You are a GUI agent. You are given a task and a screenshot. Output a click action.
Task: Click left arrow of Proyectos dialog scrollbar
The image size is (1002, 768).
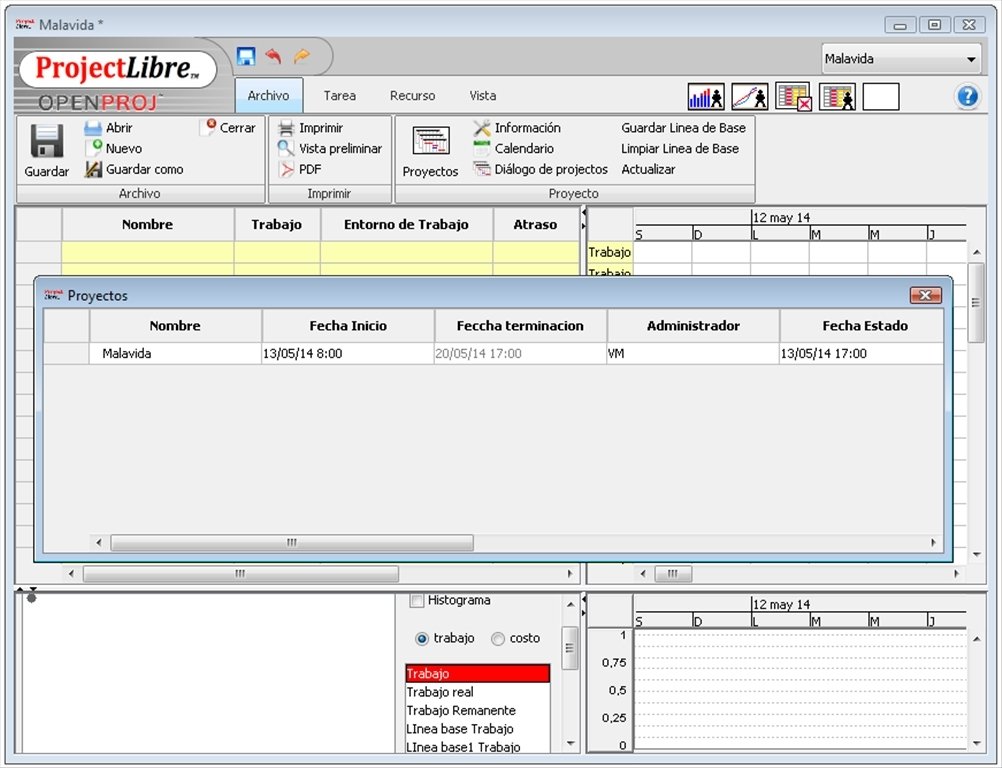98,542
